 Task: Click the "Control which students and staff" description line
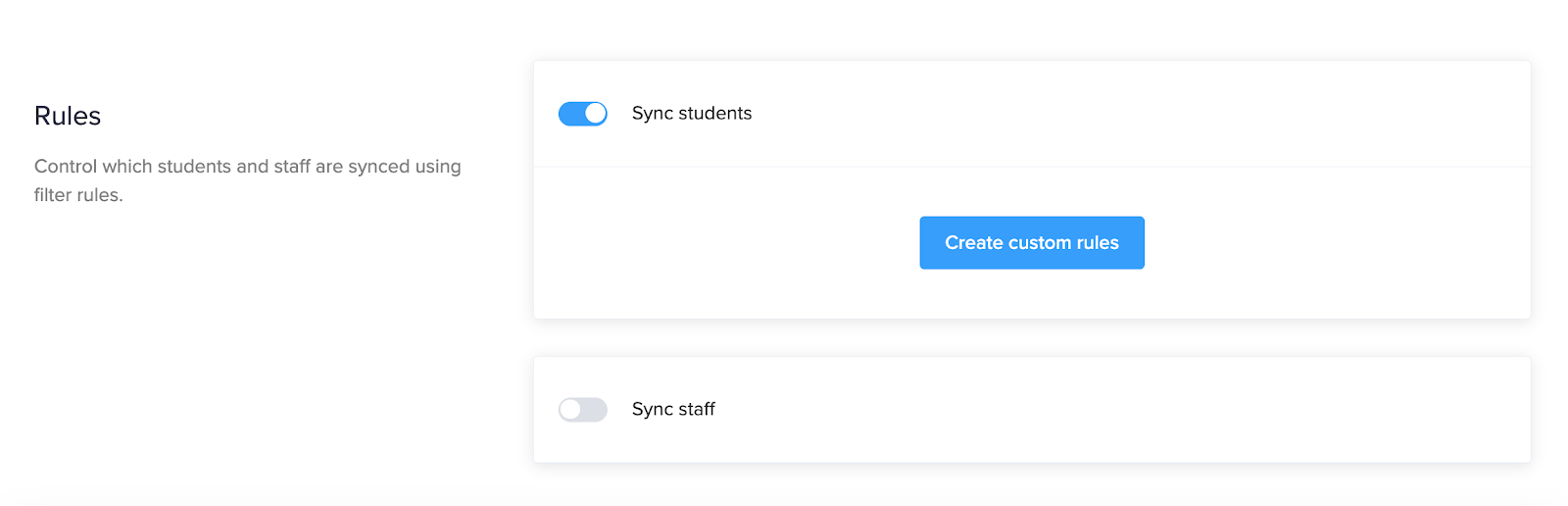(248, 167)
